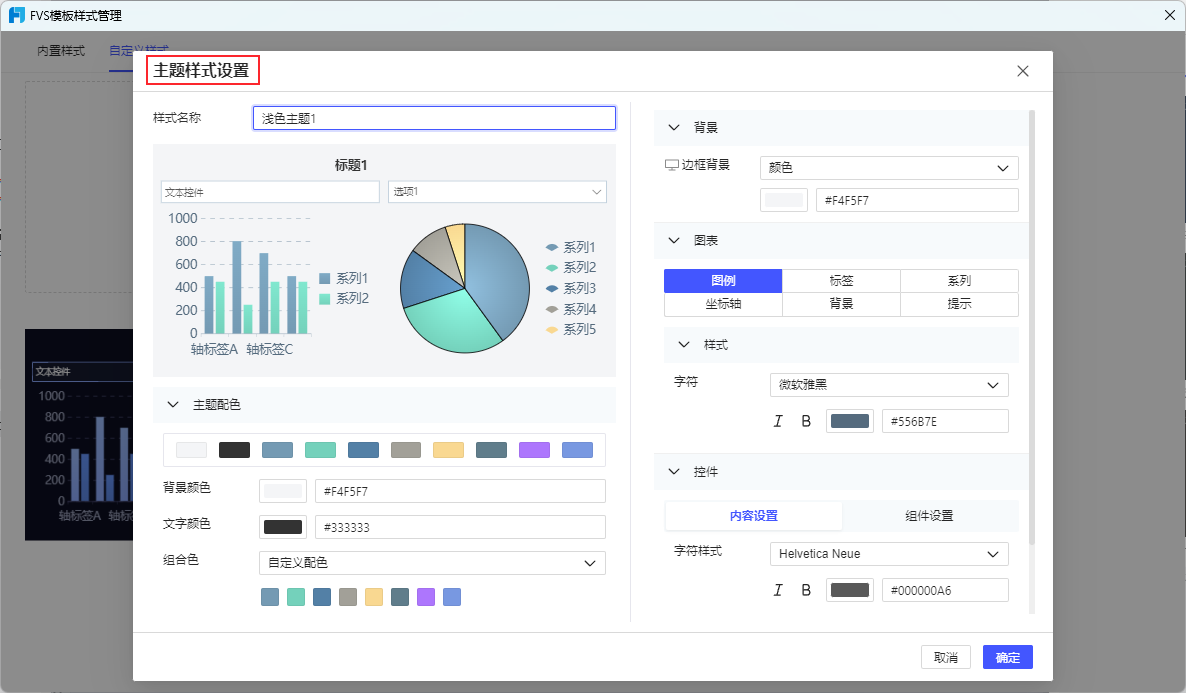Toggle italic for the 字符 font in 样式

click(778, 421)
